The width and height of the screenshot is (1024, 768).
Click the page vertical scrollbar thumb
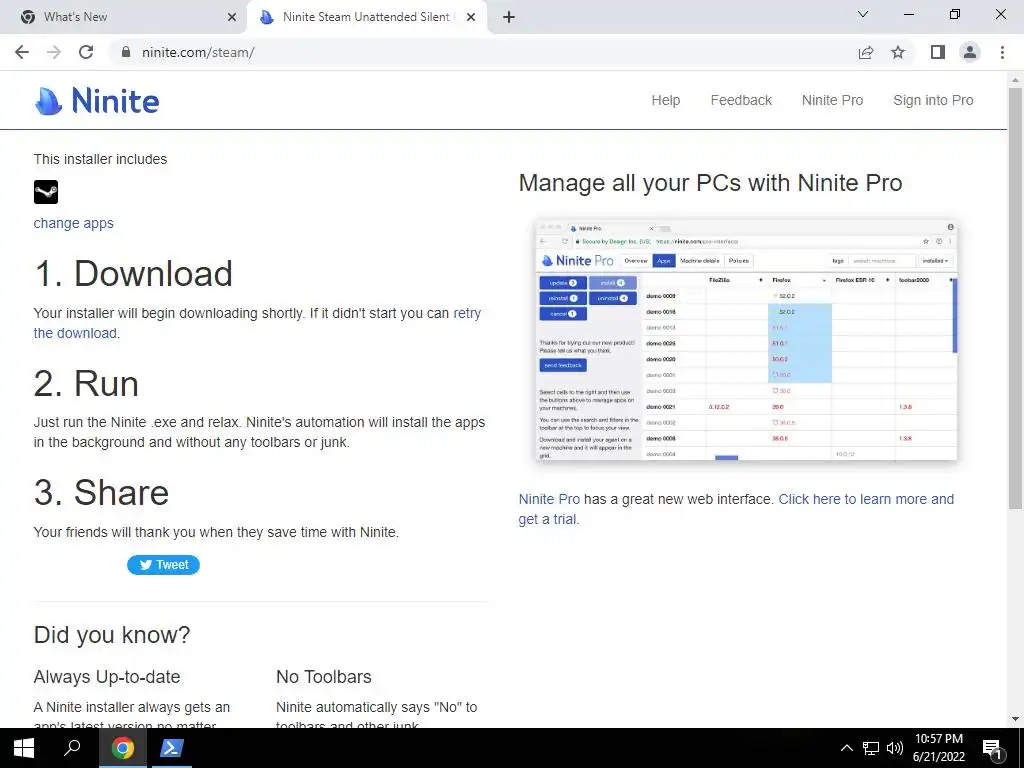click(x=1016, y=297)
